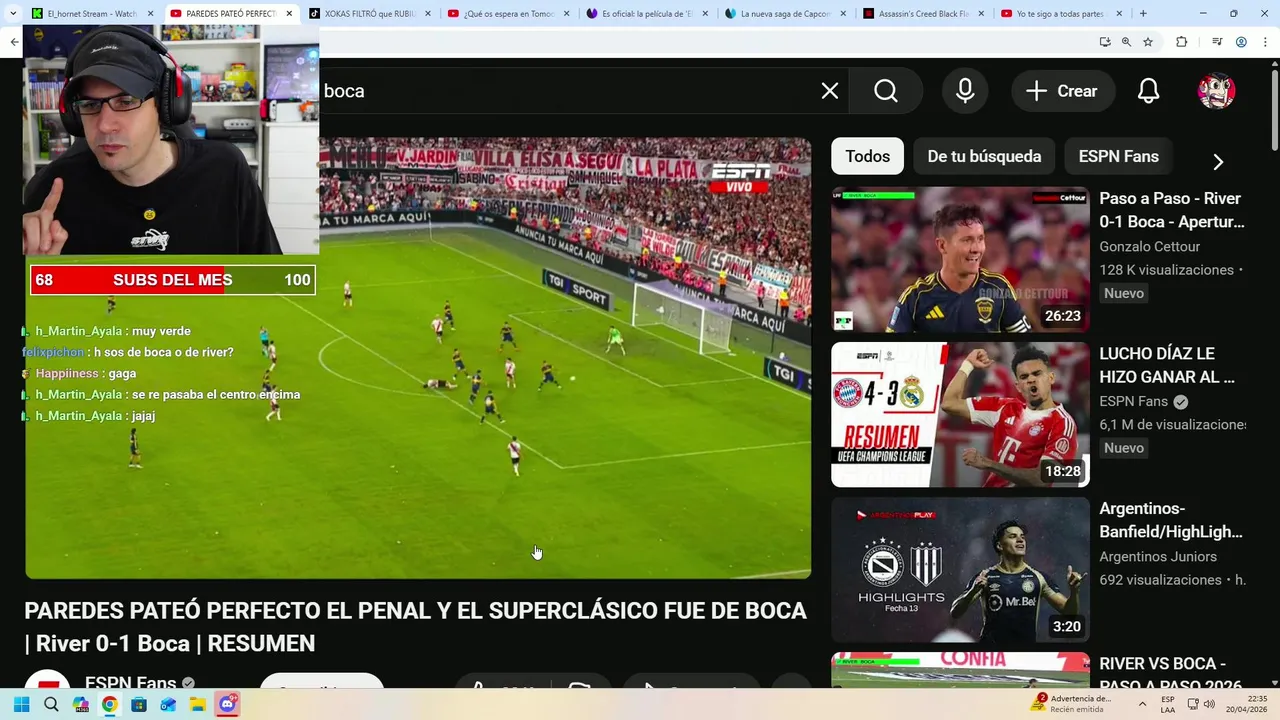Switch to the Es oficial: la película tab
Screen dimensions: 1280x720
pyautogui.click(x=646, y=14)
